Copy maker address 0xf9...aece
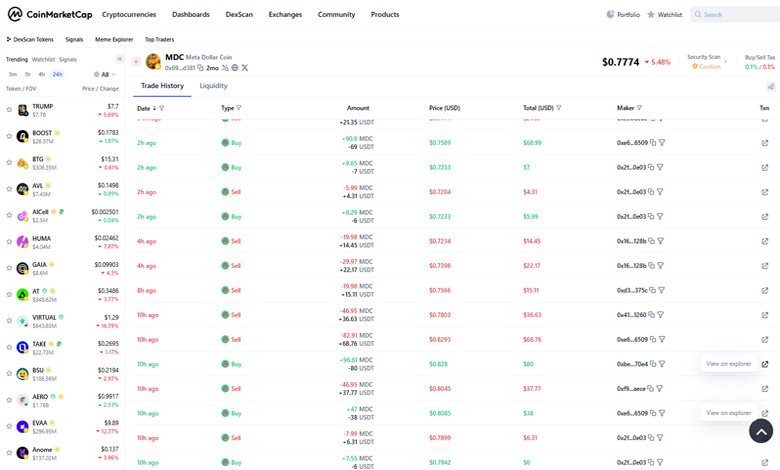 [650, 388]
